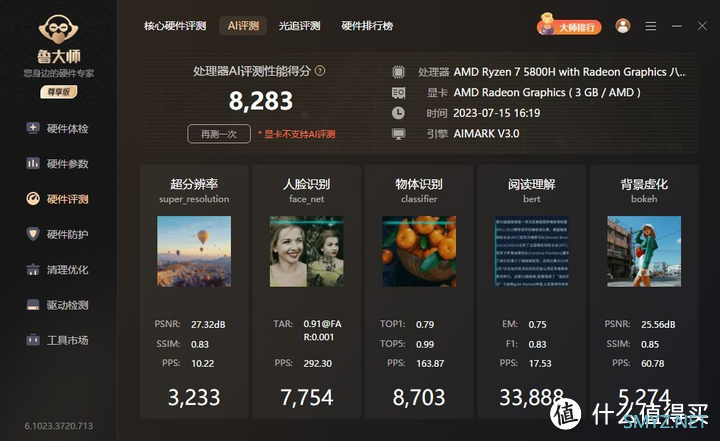
Task: Click the bert score 33,888
Action: point(531,397)
